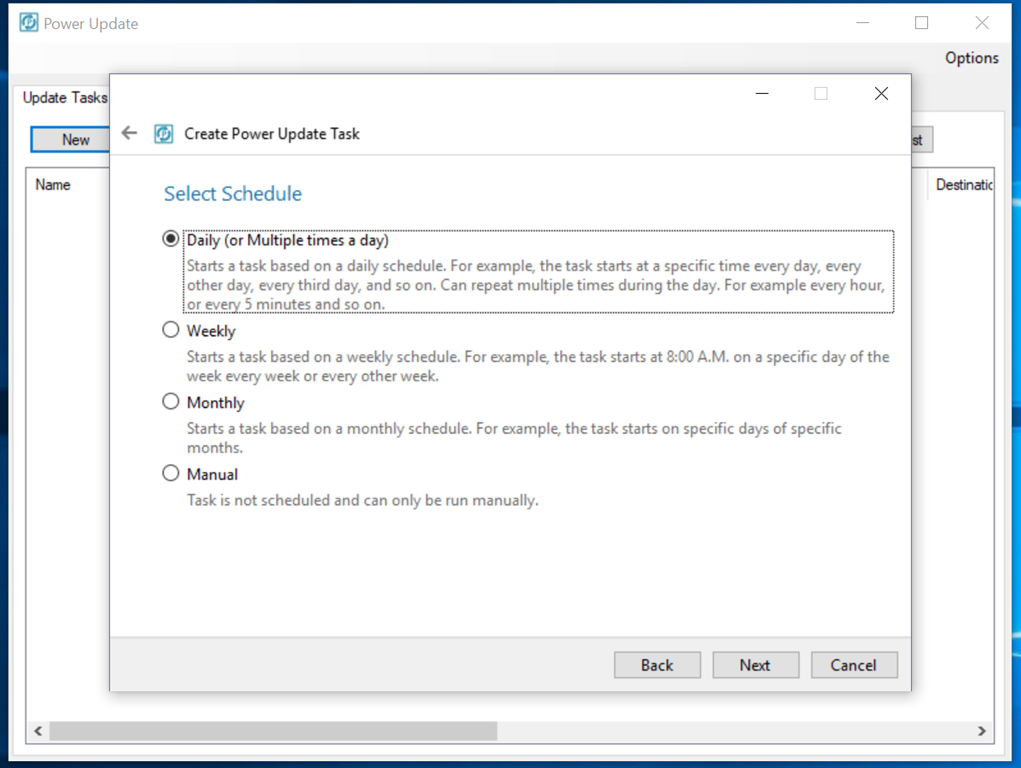1021x768 pixels.
Task: Open the Options menu
Action: (x=971, y=58)
